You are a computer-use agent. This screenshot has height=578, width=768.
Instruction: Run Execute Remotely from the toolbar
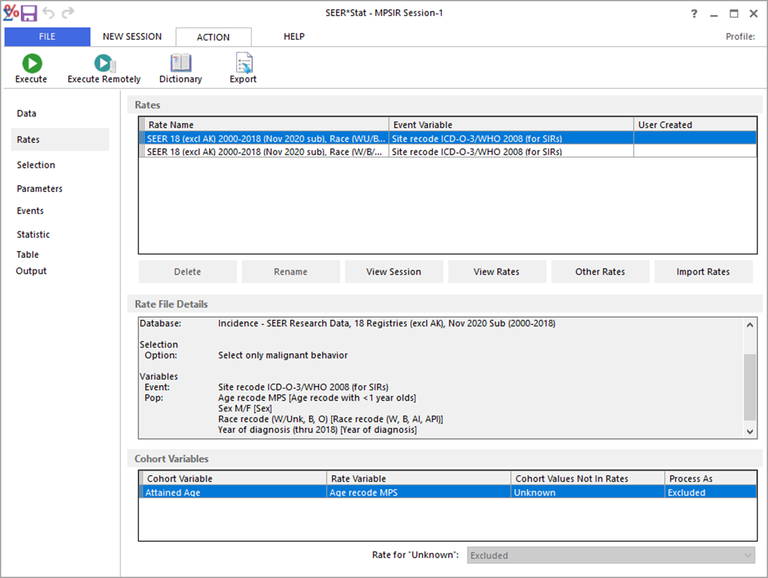pyautogui.click(x=104, y=64)
